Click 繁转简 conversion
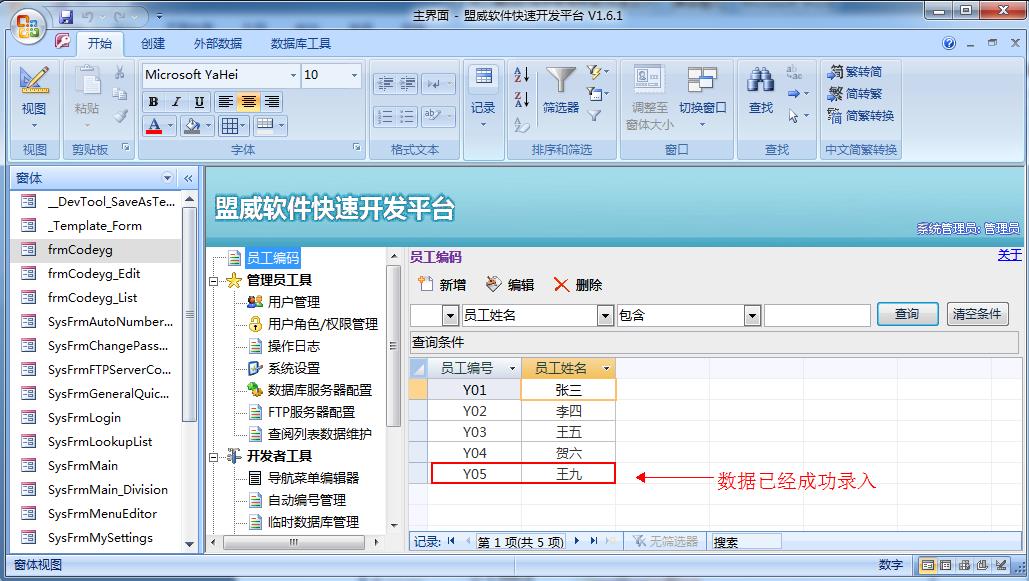Image resolution: width=1029 pixels, height=581 pixels. click(855, 72)
